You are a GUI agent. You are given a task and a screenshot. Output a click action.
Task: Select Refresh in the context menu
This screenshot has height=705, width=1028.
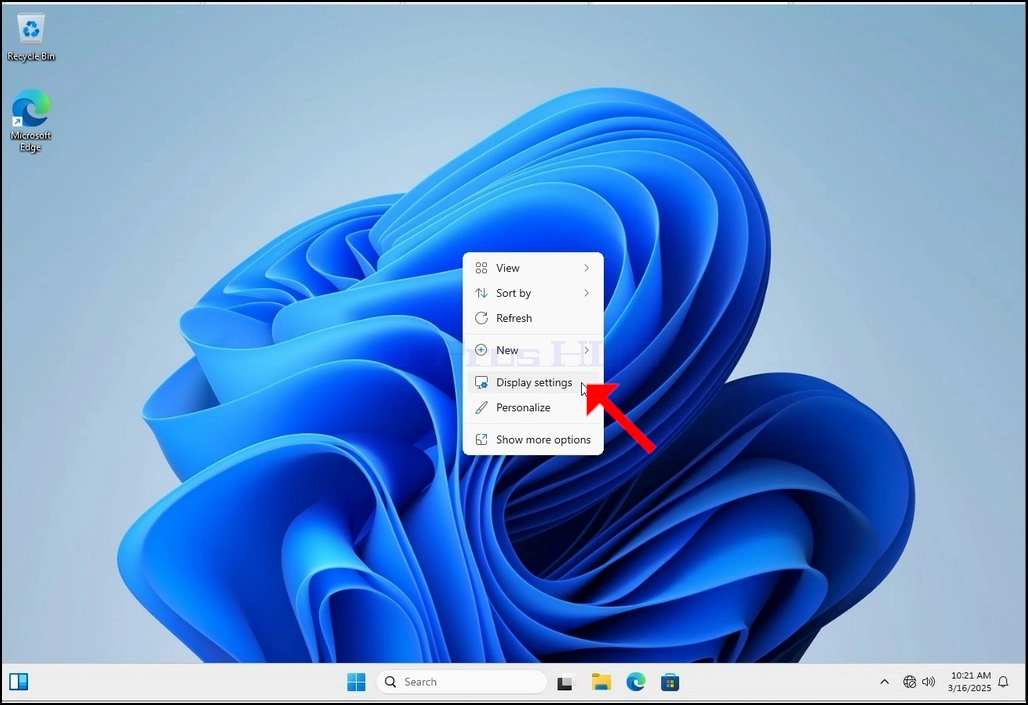click(533, 318)
